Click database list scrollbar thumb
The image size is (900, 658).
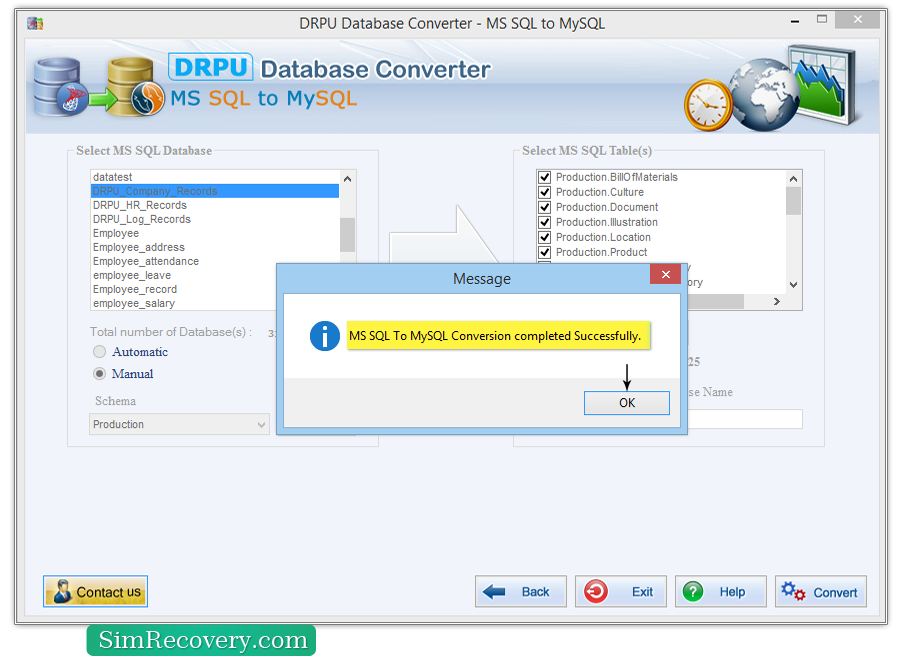tap(347, 234)
